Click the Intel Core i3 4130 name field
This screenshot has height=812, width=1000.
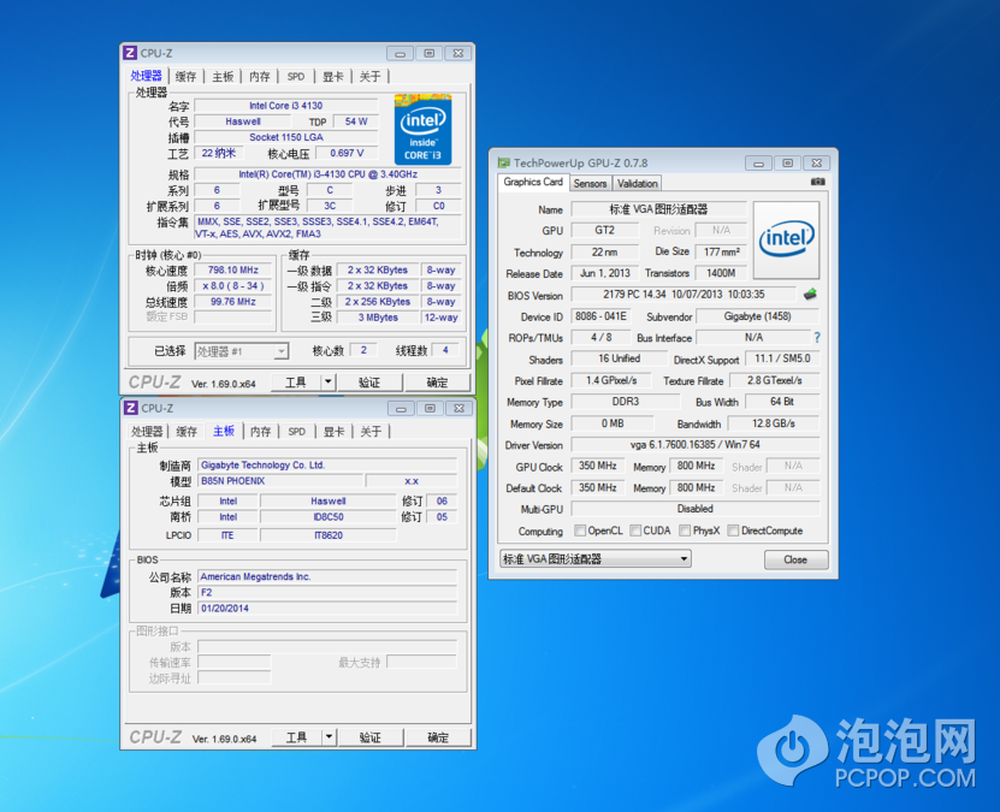tap(286, 105)
